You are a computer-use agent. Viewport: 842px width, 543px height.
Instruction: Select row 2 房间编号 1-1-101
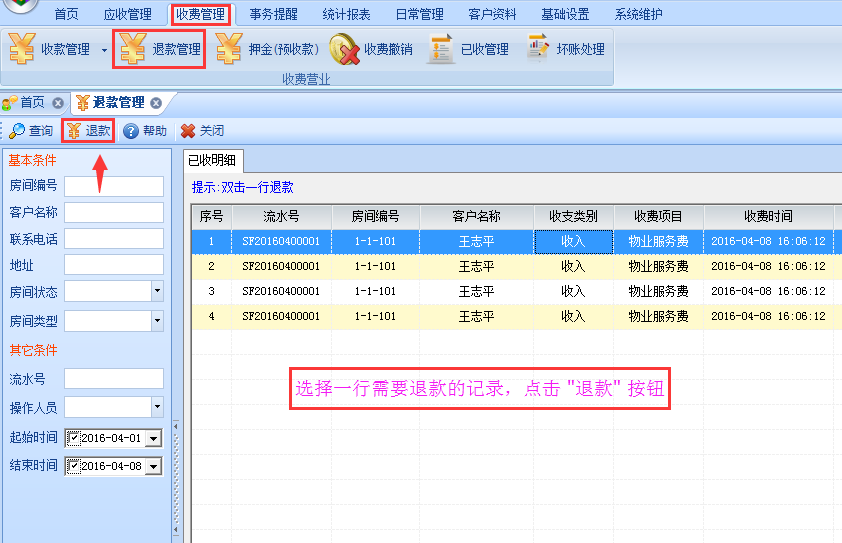click(x=375, y=266)
